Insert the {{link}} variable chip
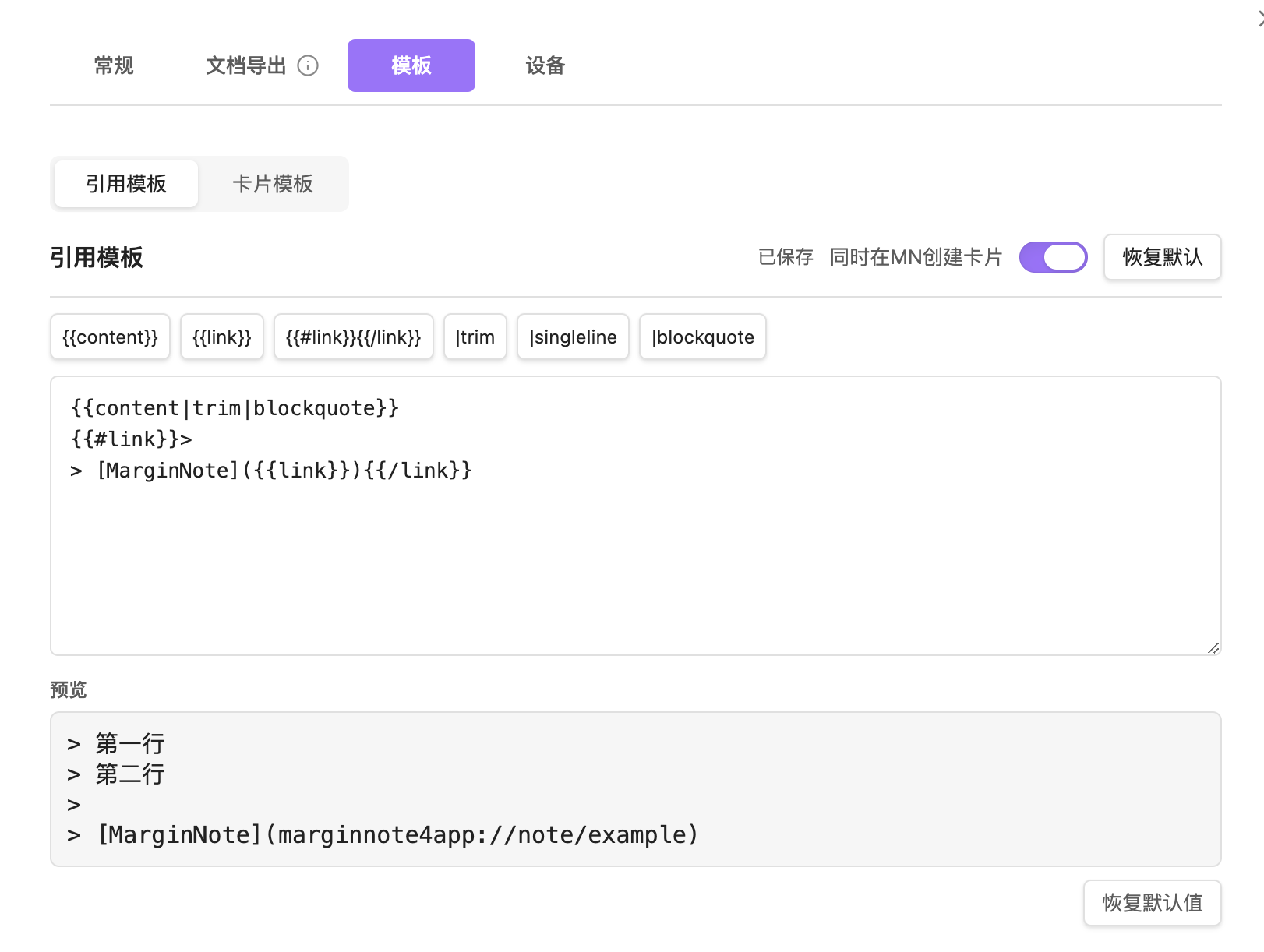Viewport: 1264px width, 952px height. pyautogui.click(x=222, y=337)
